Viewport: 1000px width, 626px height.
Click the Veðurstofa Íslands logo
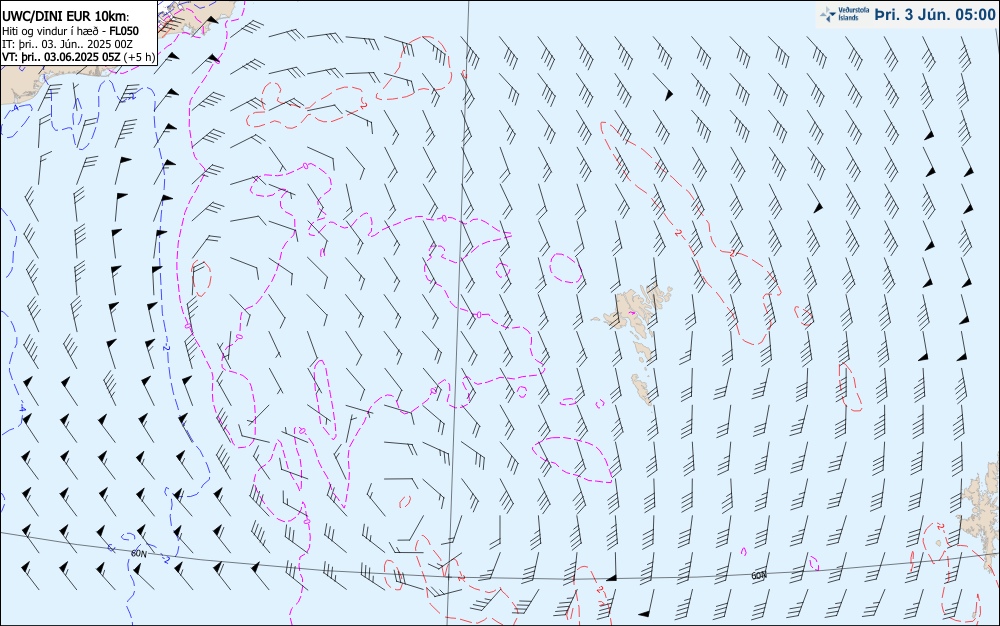844,14
